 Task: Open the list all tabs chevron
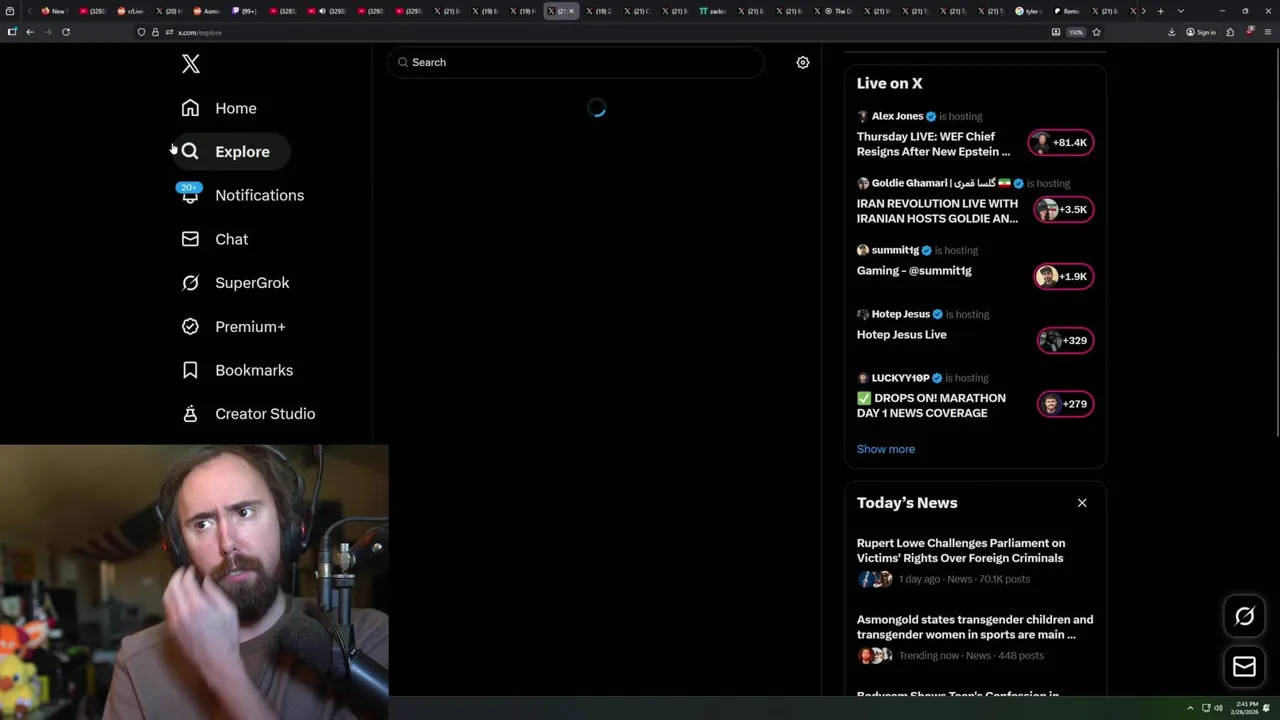[1181, 11]
